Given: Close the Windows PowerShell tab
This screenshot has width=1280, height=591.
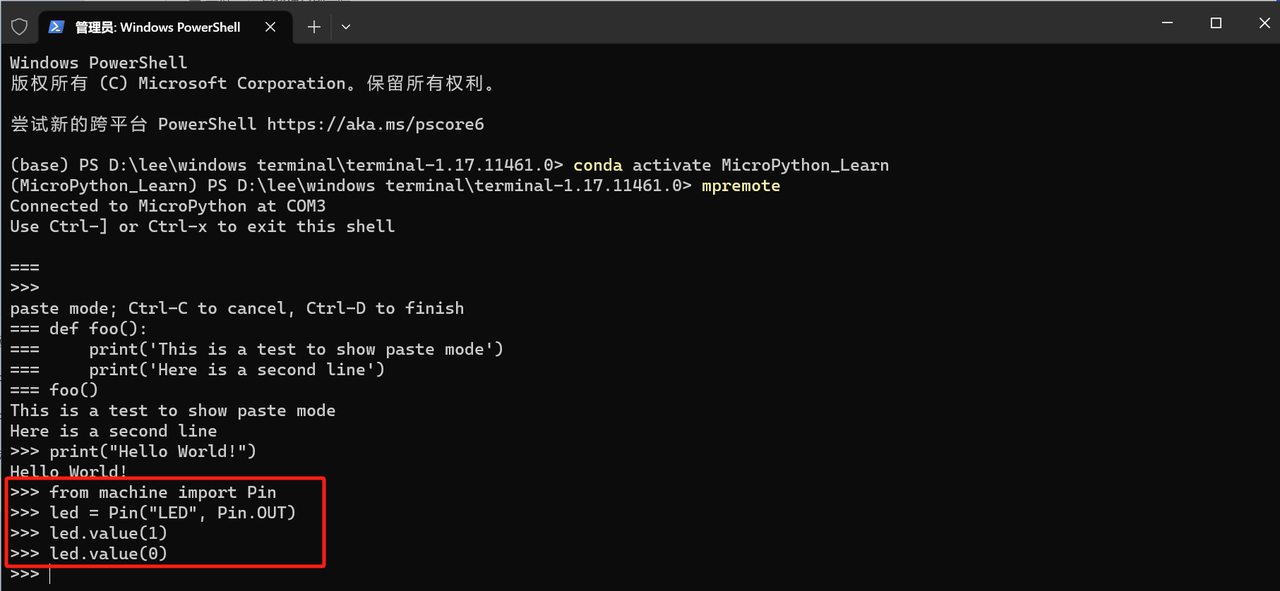Looking at the screenshot, I should pos(270,27).
